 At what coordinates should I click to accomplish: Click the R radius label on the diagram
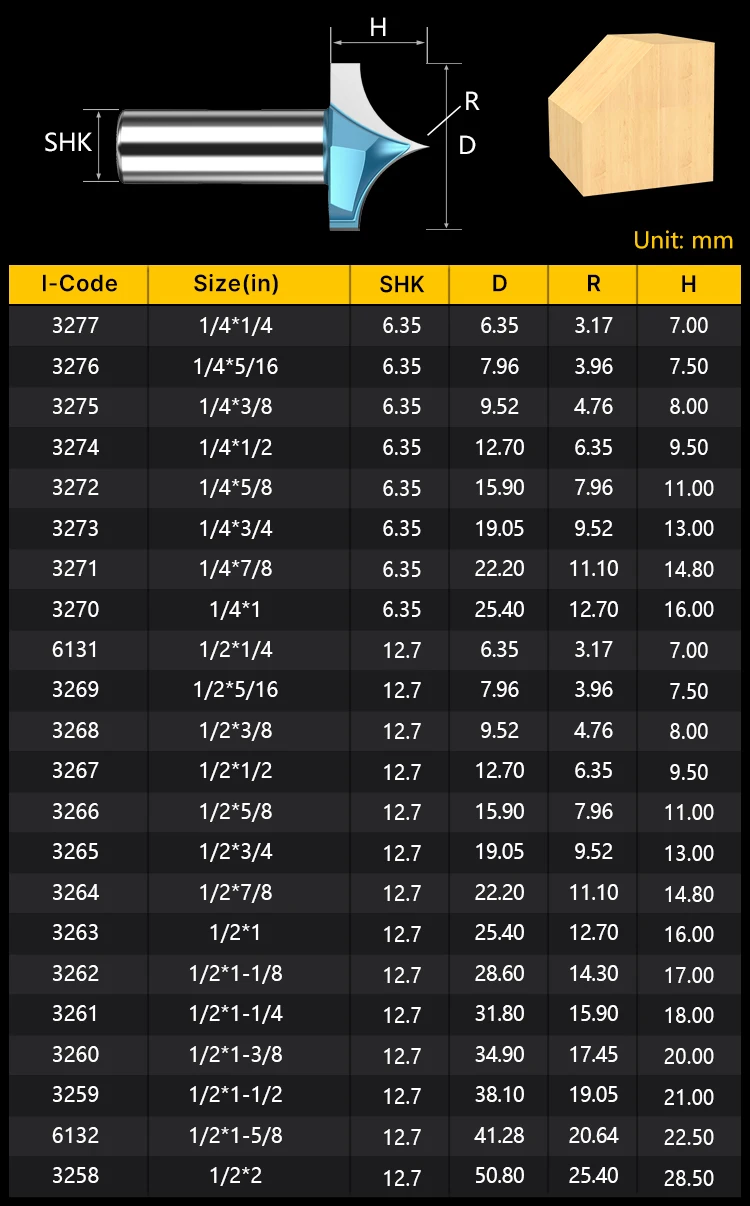pyautogui.click(x=472, y=102)
